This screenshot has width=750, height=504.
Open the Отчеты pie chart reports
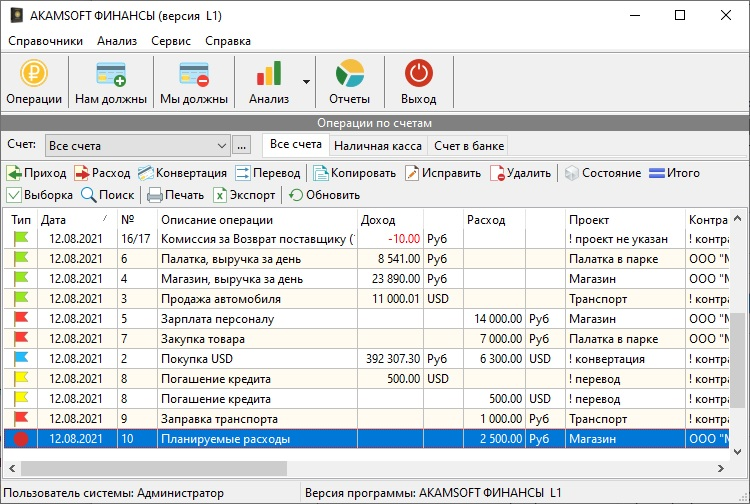350,82
